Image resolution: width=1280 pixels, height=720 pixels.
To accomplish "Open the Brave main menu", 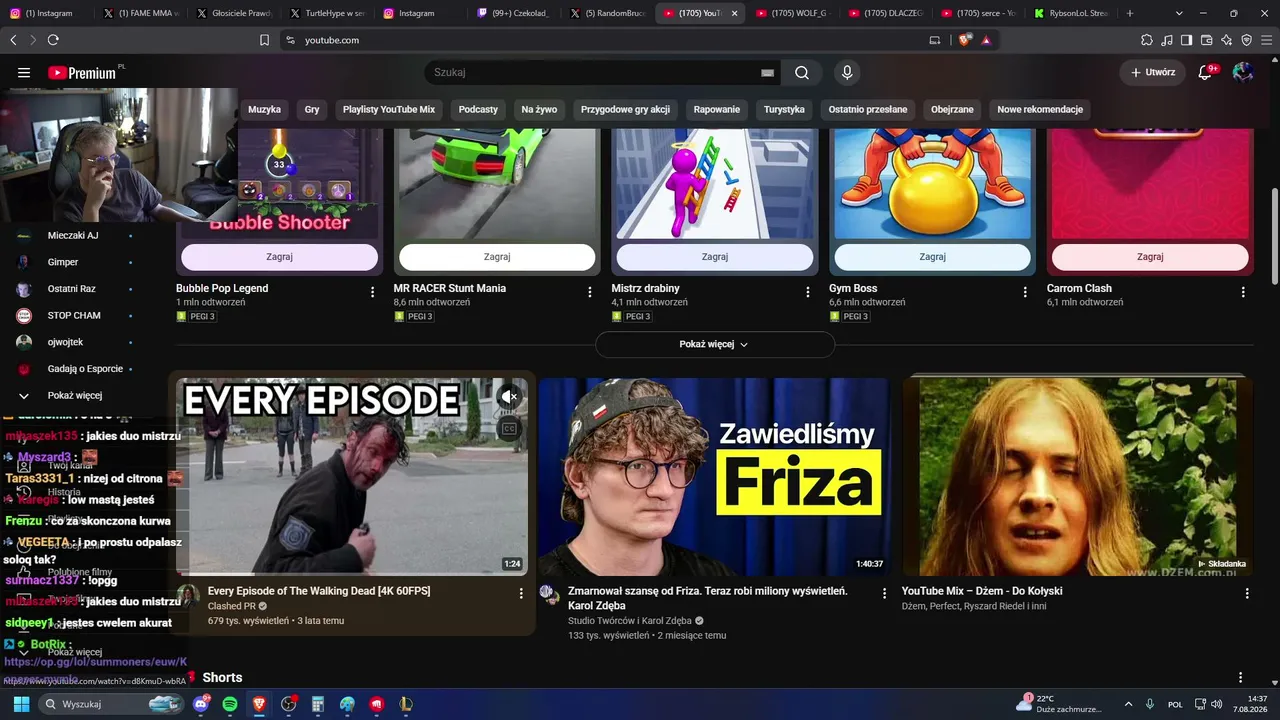I will pos(1266,40).
